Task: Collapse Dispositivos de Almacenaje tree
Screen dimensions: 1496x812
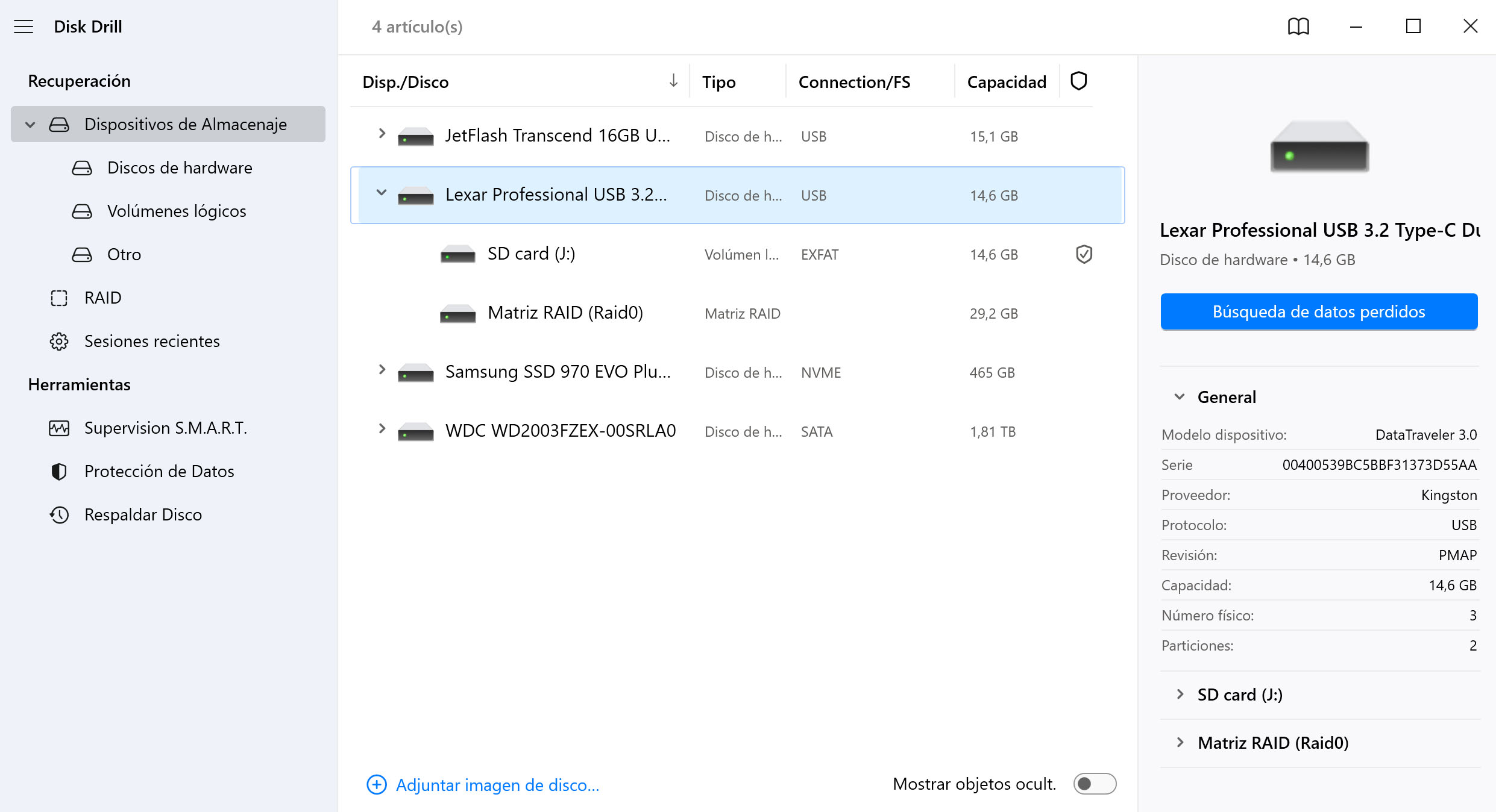Action: [x=30, y=125]
